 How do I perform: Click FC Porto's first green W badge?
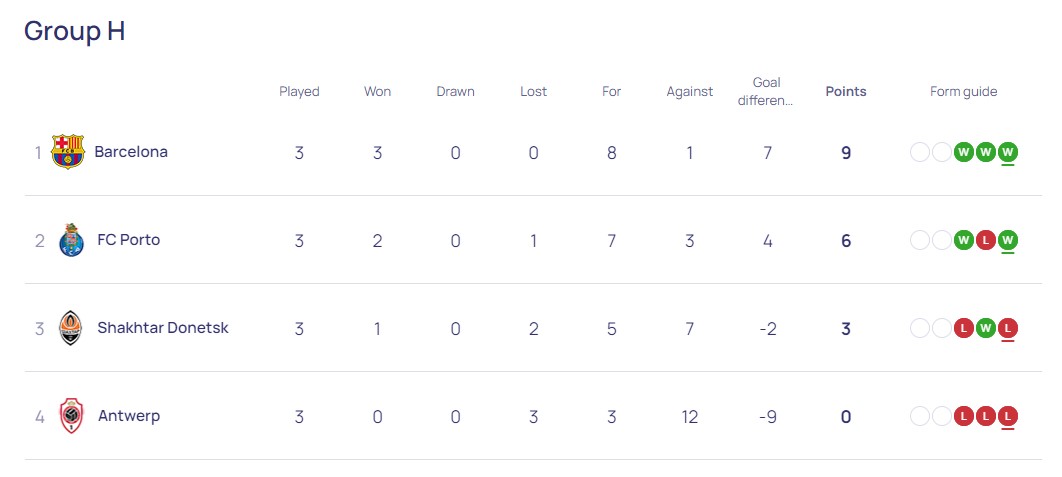pyautogui.click(x=964, y=241)
